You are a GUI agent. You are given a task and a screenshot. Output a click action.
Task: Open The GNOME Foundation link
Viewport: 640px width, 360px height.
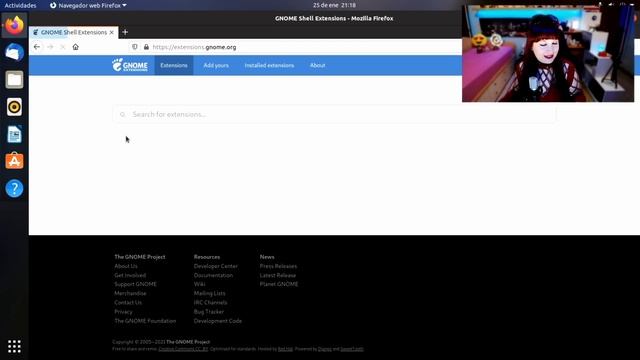pyautogui.click(x=145, y=321)
